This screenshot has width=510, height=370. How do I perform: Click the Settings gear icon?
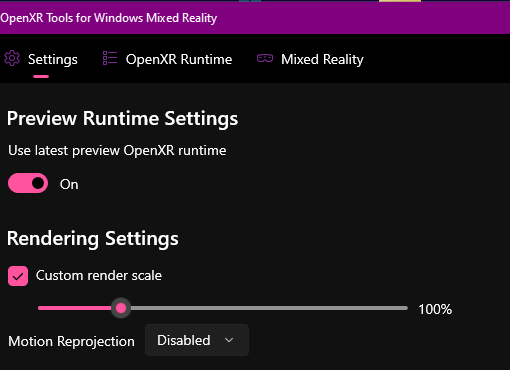12,59
